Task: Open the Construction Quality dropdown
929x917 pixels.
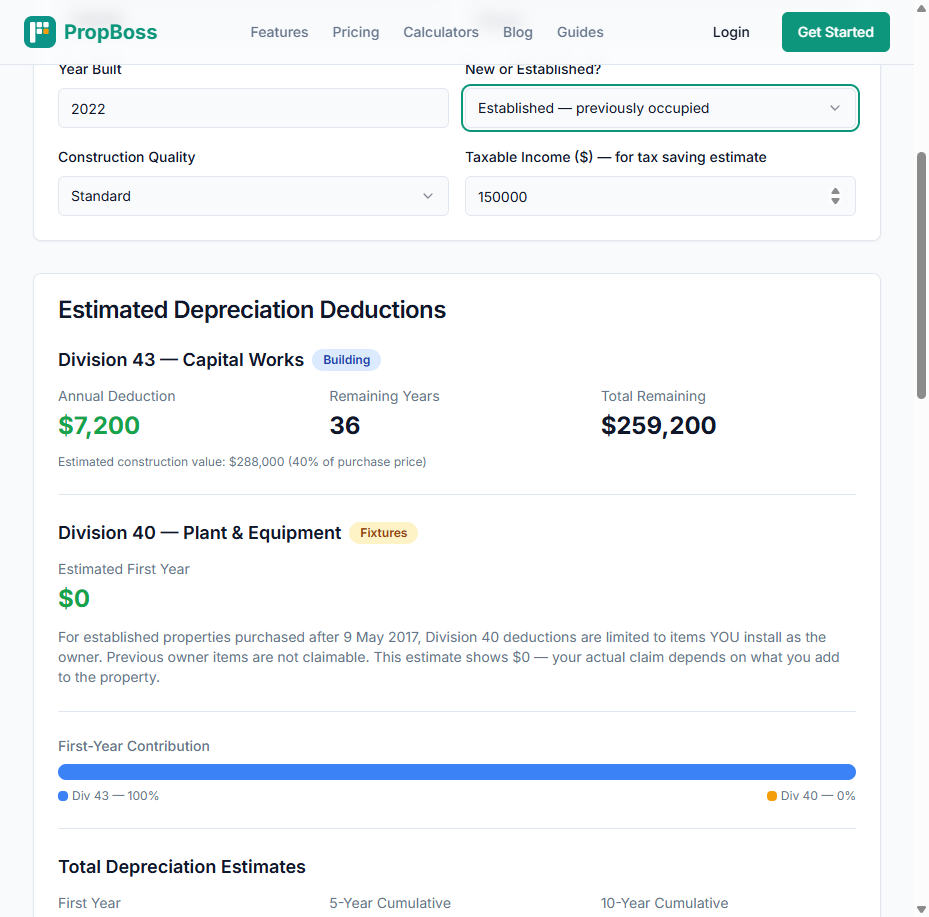Action: (x=253, y=196)
